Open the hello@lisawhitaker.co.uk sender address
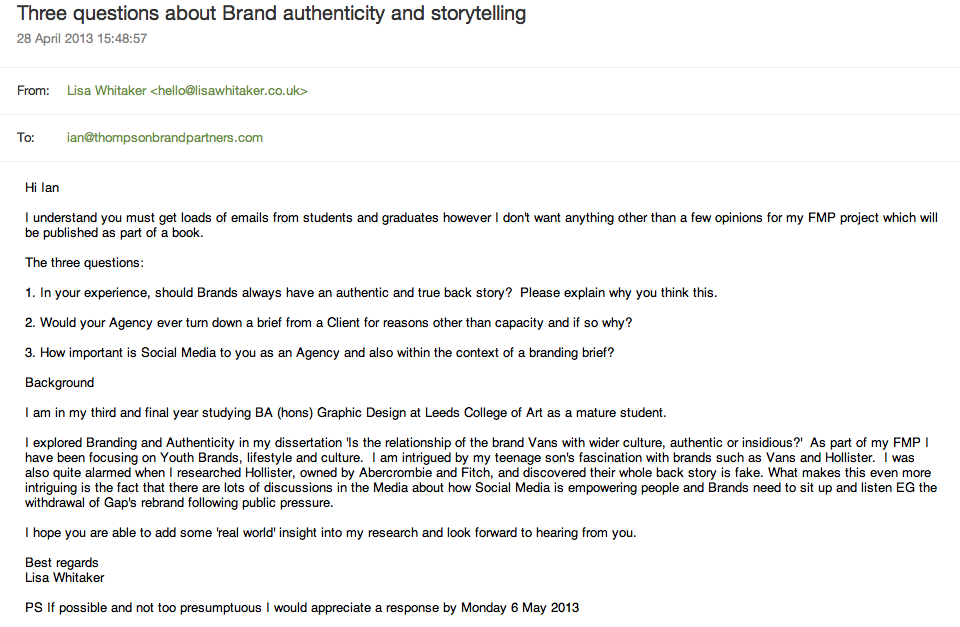The height and width of the screenshot is (627, 960). [x=229, y=91]
